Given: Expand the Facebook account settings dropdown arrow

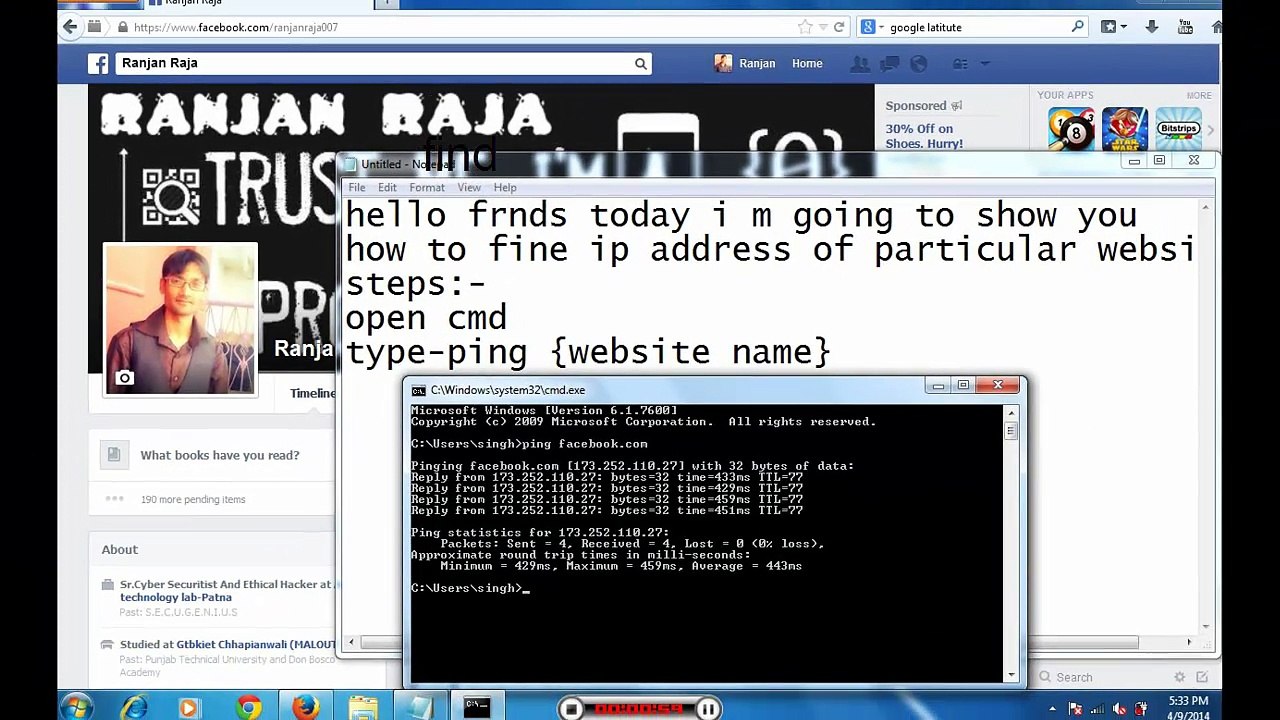Looking at the screenshot, I should pyautogui.click(x=985, y=64).
